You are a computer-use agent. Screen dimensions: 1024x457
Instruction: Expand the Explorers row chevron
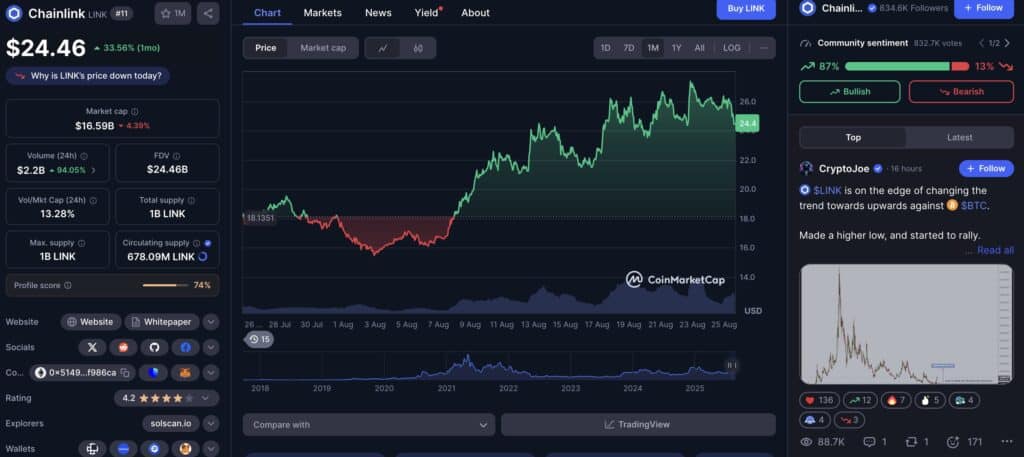coord(210,424)
